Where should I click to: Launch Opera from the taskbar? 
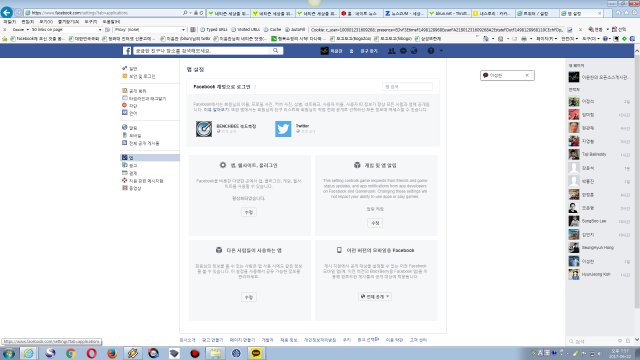(x=91, y=353)
